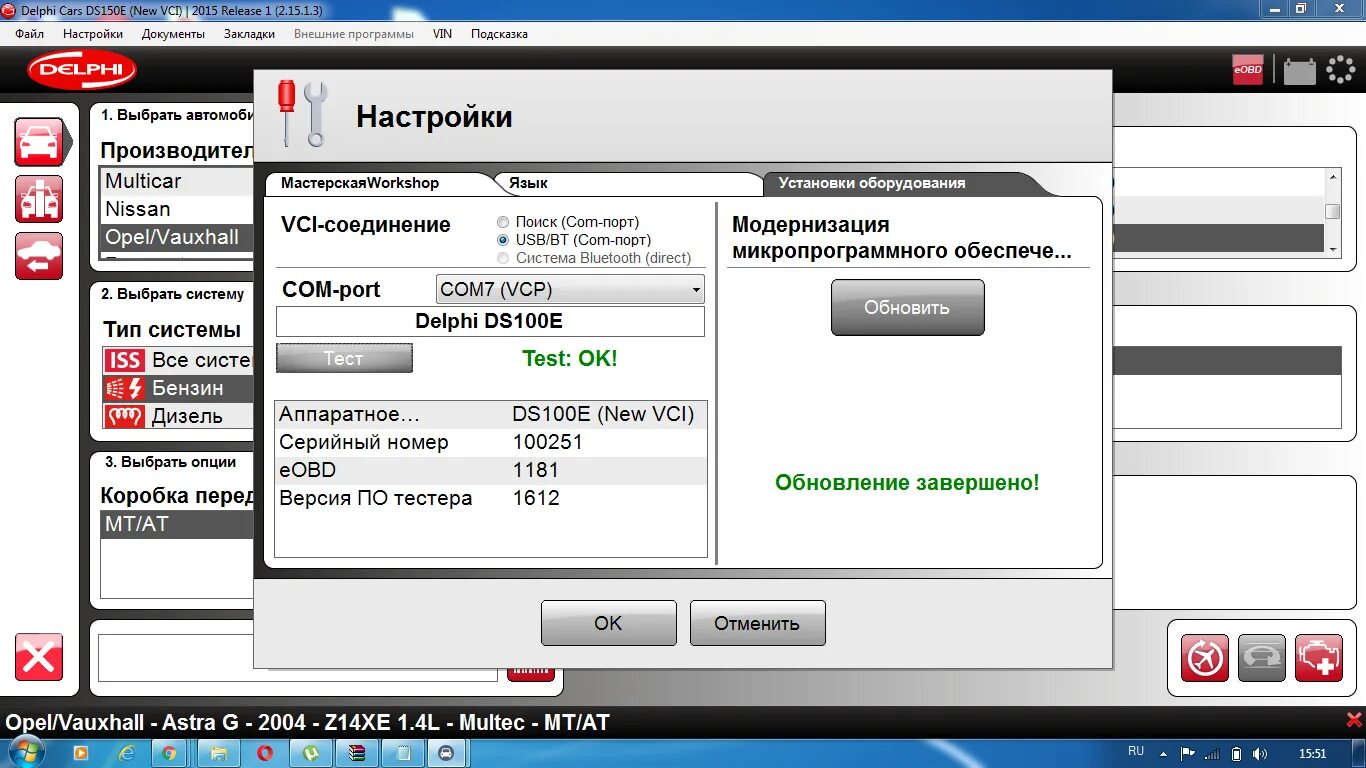This screenshot has height=768, width=1366.
Task: Click the dotted circle activity icon
Action: click(1340, 69)
